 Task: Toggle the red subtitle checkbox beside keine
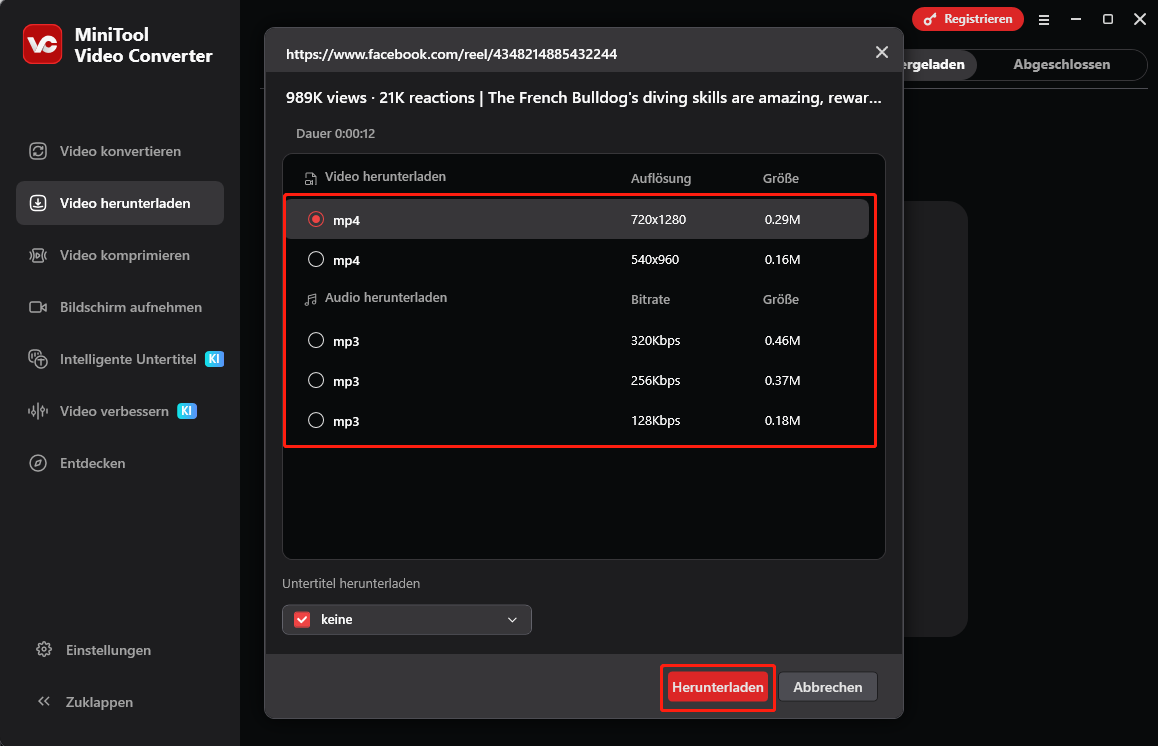pos(302,619)
